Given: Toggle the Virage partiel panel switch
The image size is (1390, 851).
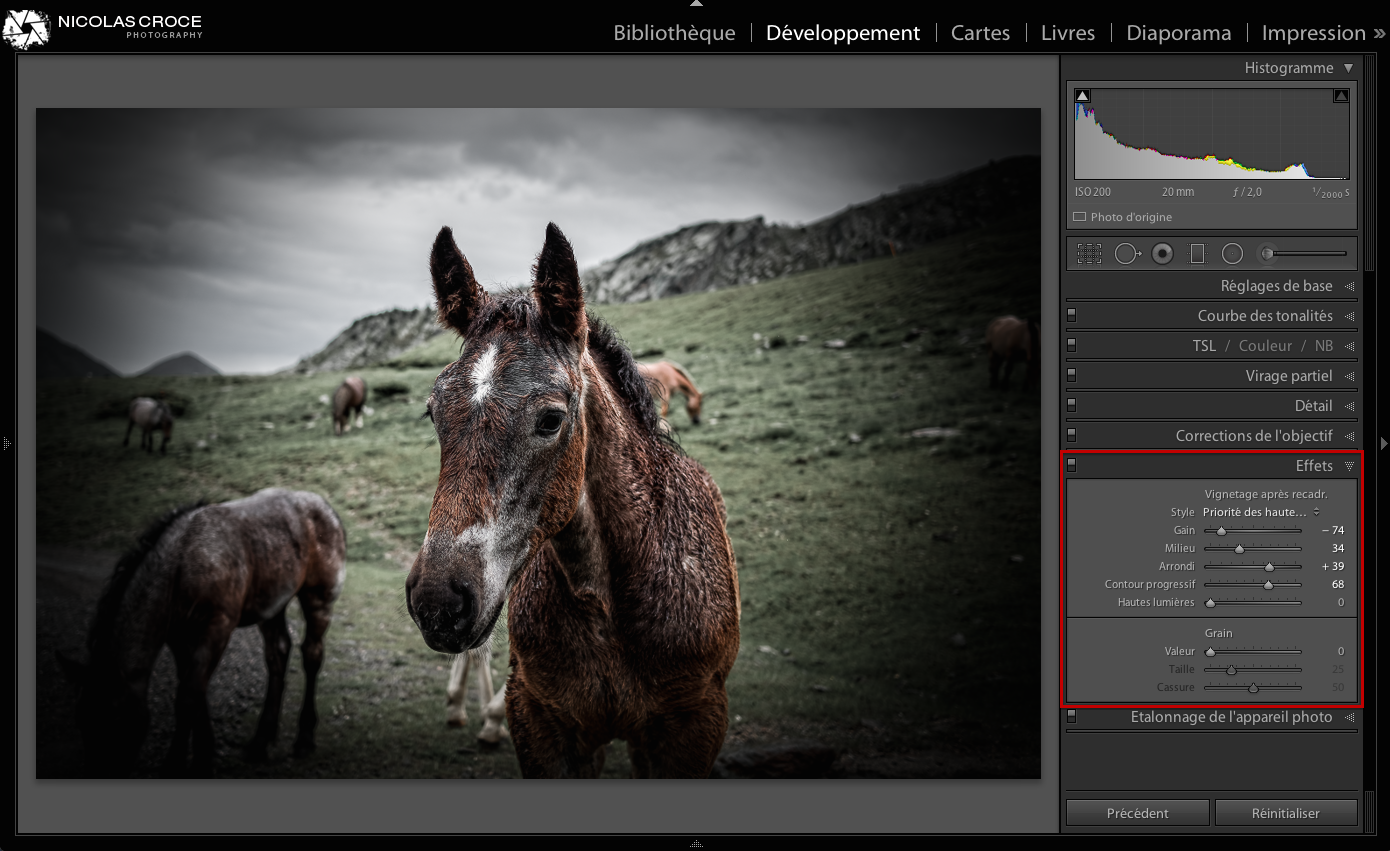Looking at the screenshot, I should [x=1073, y=375].
